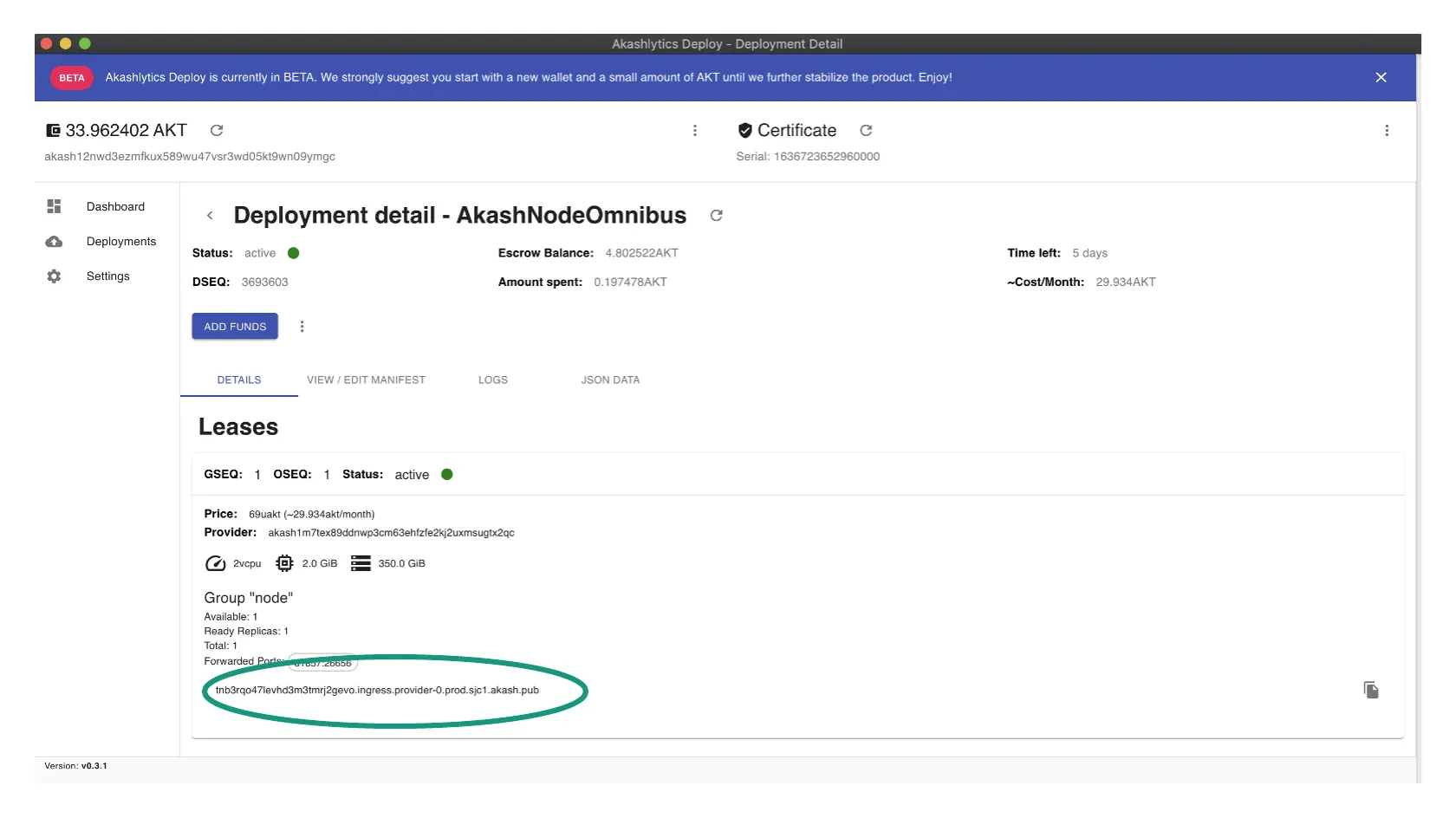This screenshot has width=1456, height=818.
Task: Open certificate options three-dot menu
Action: (x=1387, y=130)
